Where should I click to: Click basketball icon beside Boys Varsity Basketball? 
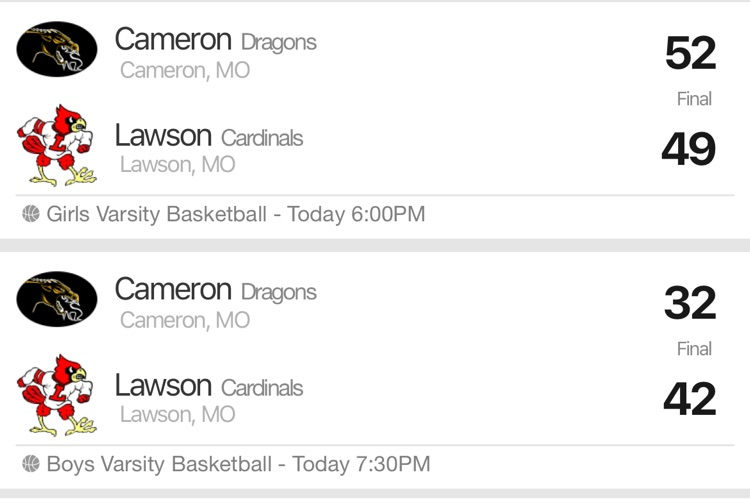coord(31,464)
